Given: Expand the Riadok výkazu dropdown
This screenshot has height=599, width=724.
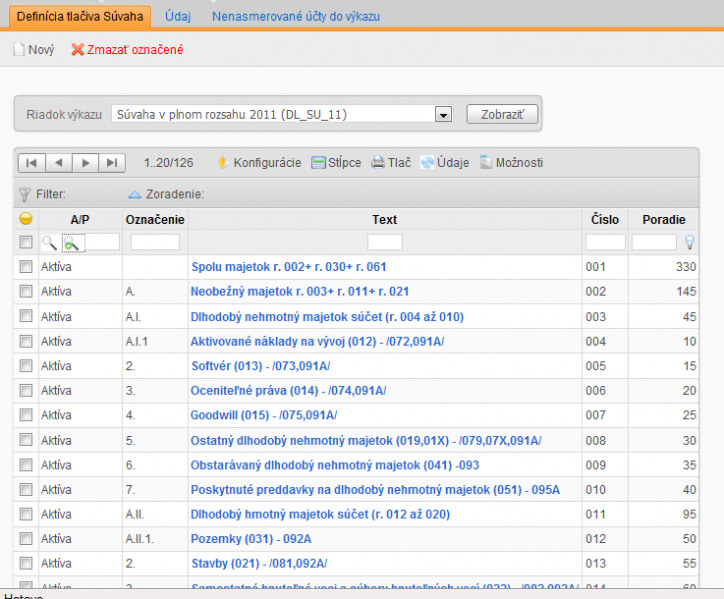Looking at the screenshot, I should pos(443,114).
